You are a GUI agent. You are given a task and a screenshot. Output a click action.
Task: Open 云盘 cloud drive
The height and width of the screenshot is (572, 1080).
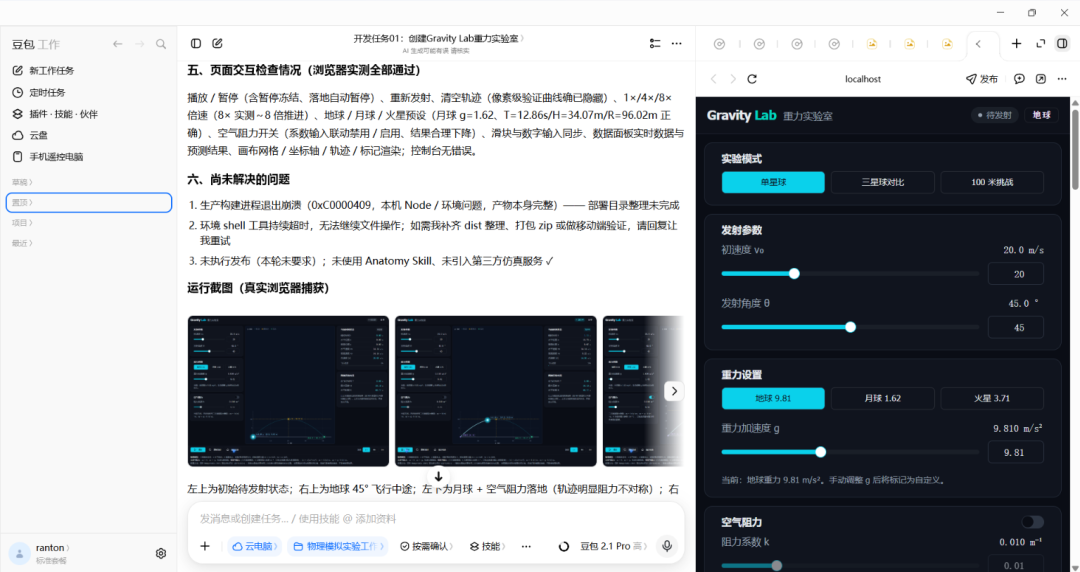tap(30, 135)
